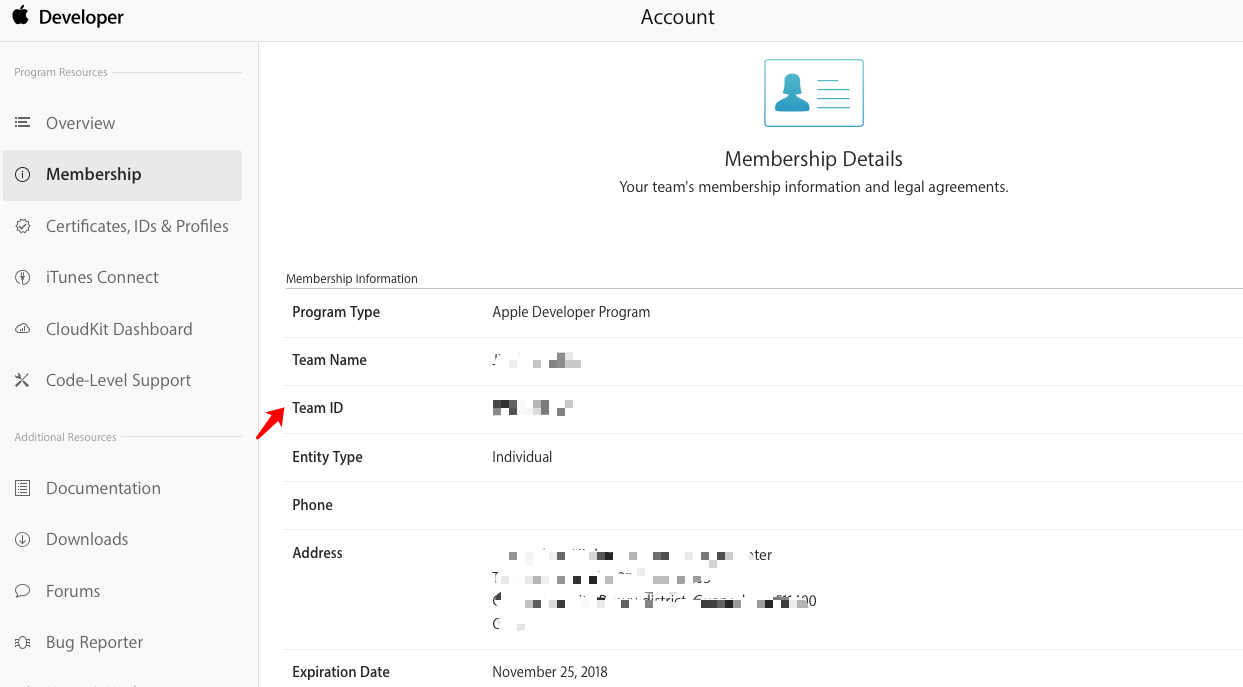This screenshot has height=687, width=1243.
Task: Click the Membership info icon
Action: [23, 174]
